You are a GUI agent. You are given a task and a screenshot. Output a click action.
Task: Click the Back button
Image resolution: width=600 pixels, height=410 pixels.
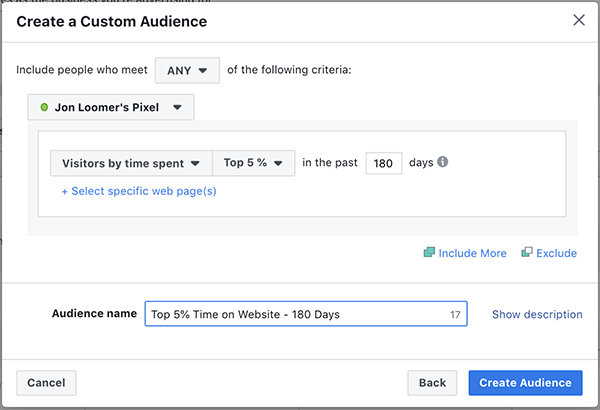click(432, 383)
